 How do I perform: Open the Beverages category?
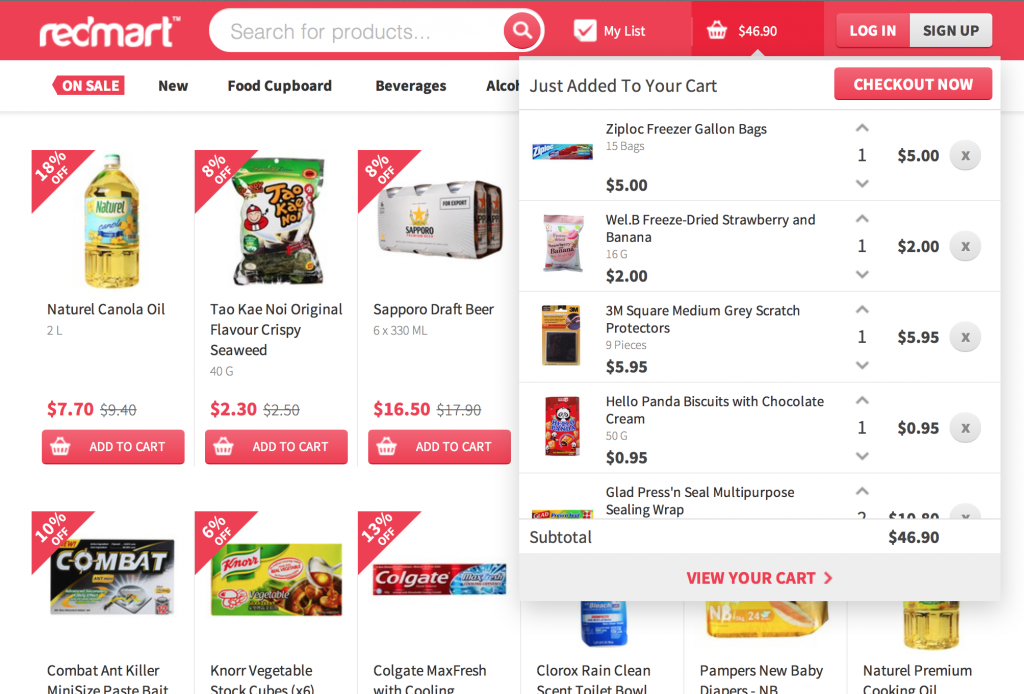(411, 86)
